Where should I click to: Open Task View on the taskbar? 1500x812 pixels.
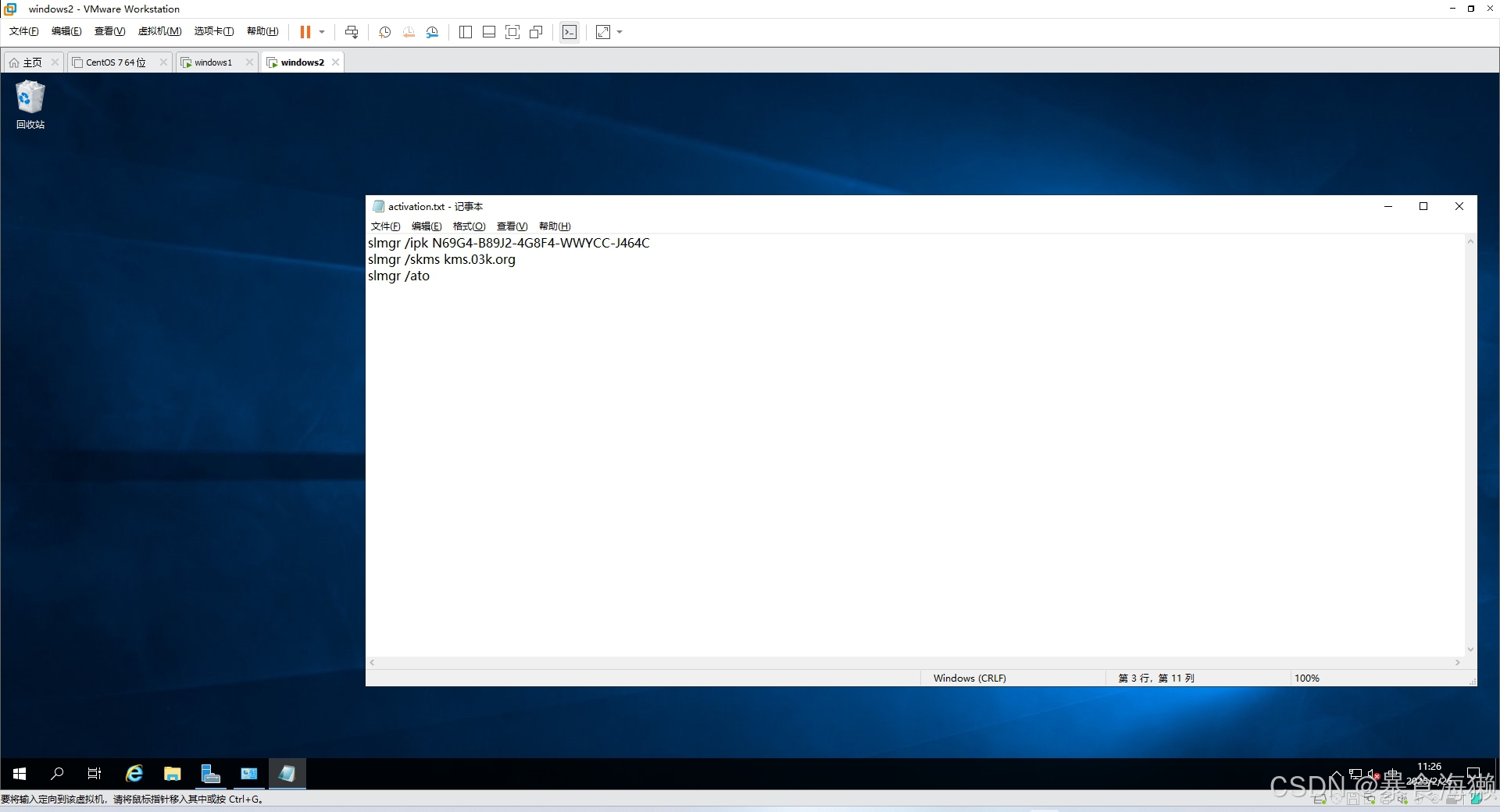pyautogui.click(x=95, y=774)
